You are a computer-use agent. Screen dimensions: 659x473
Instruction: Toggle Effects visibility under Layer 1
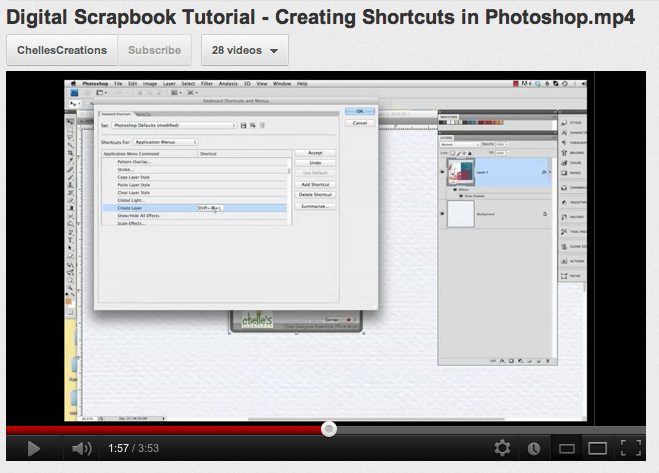click(x=455, y=190)
